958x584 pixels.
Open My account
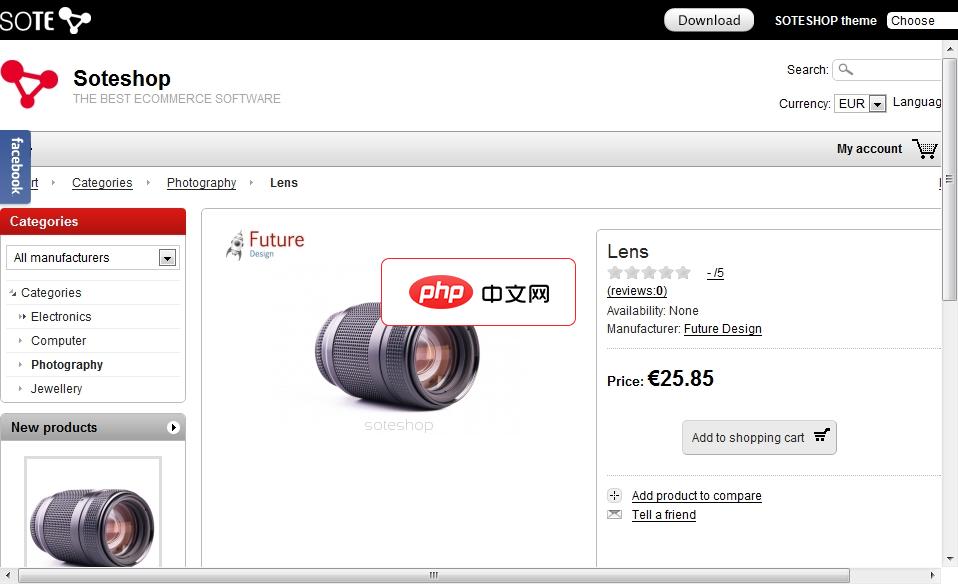point(868,148)
